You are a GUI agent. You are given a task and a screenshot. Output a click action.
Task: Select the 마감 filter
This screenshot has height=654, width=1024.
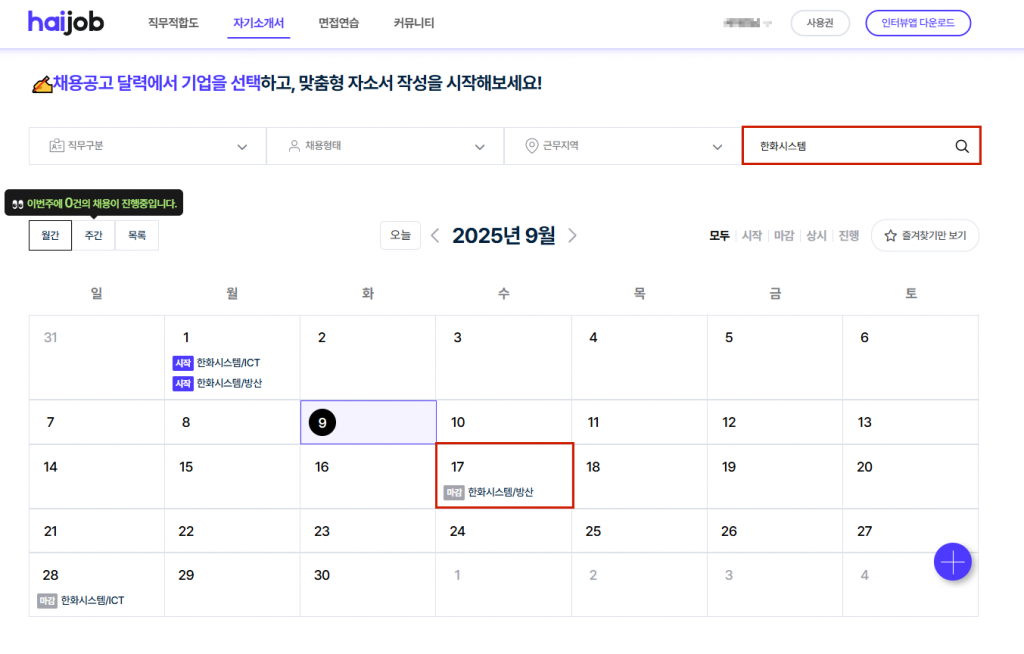point(784,236)
